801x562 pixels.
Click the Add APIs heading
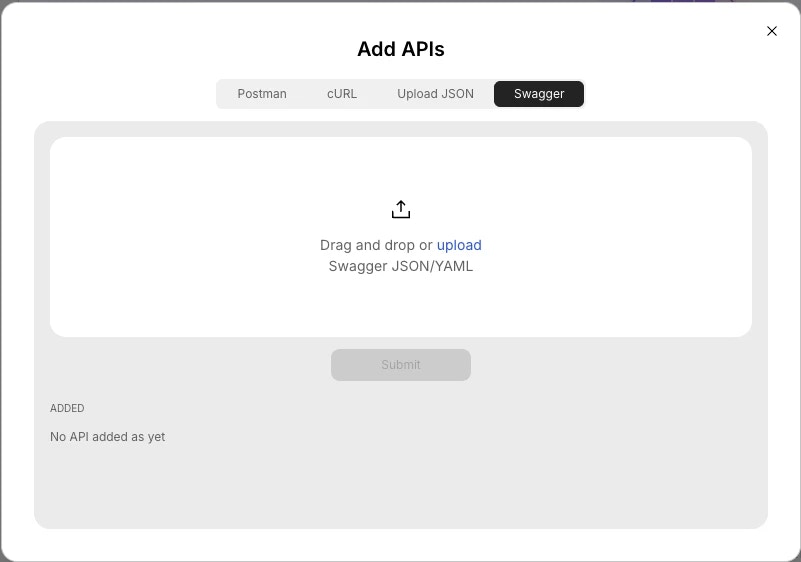point(400,49)
